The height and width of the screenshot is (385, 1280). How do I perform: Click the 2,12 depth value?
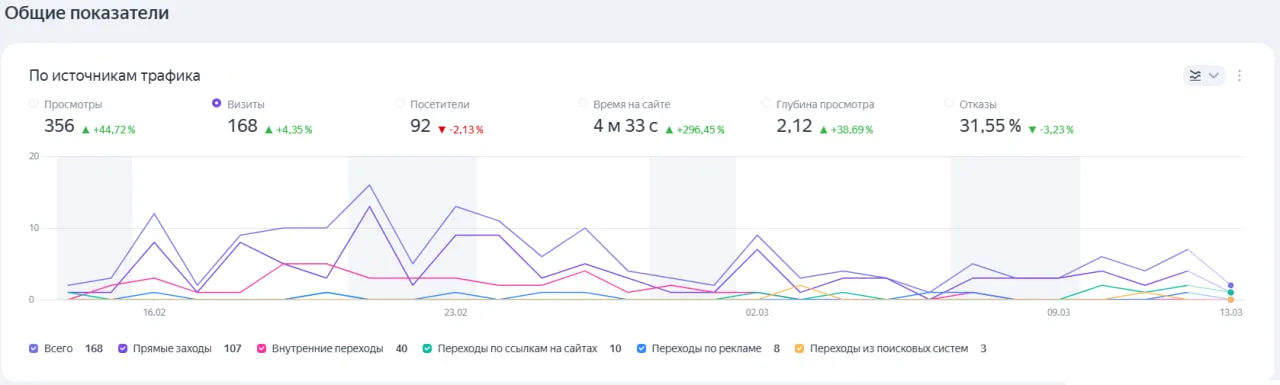(794, 126)
